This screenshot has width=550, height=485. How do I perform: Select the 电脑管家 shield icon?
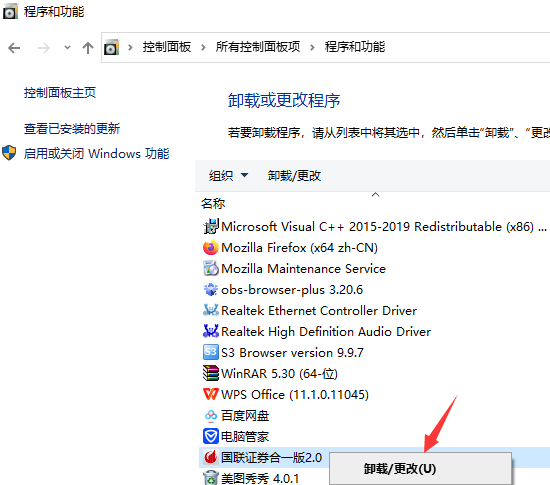click(x=211, y=436)
